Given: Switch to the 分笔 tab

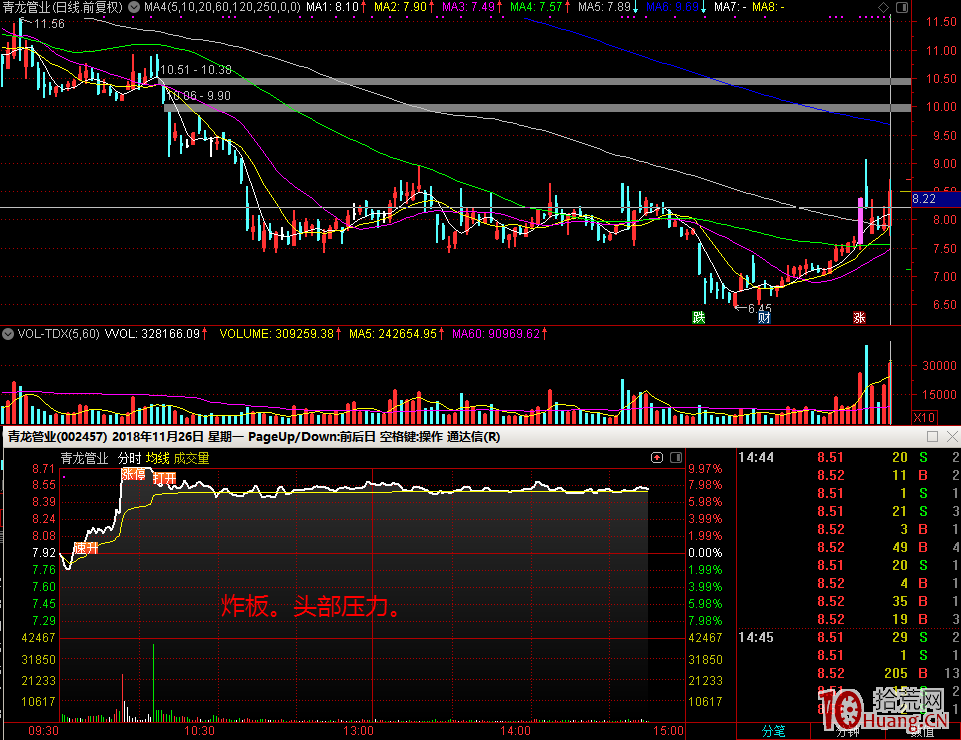Looking at the screenshot, I should [x=774, y=731].
